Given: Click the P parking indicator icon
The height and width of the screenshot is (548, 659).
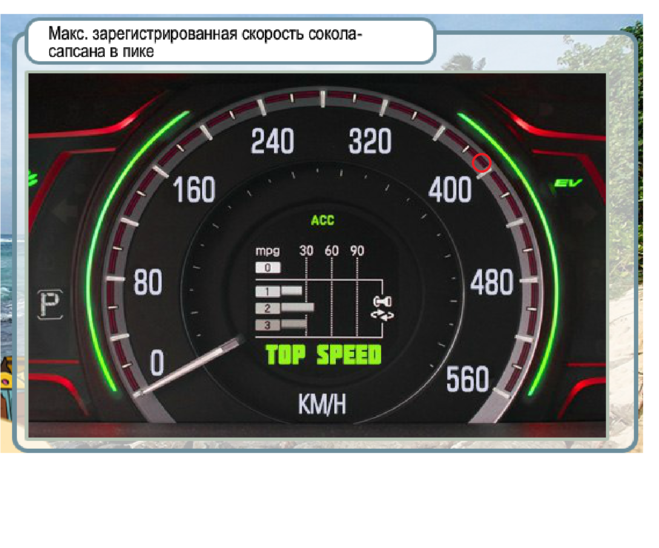Looking at the screenshot, I should 47,301.
